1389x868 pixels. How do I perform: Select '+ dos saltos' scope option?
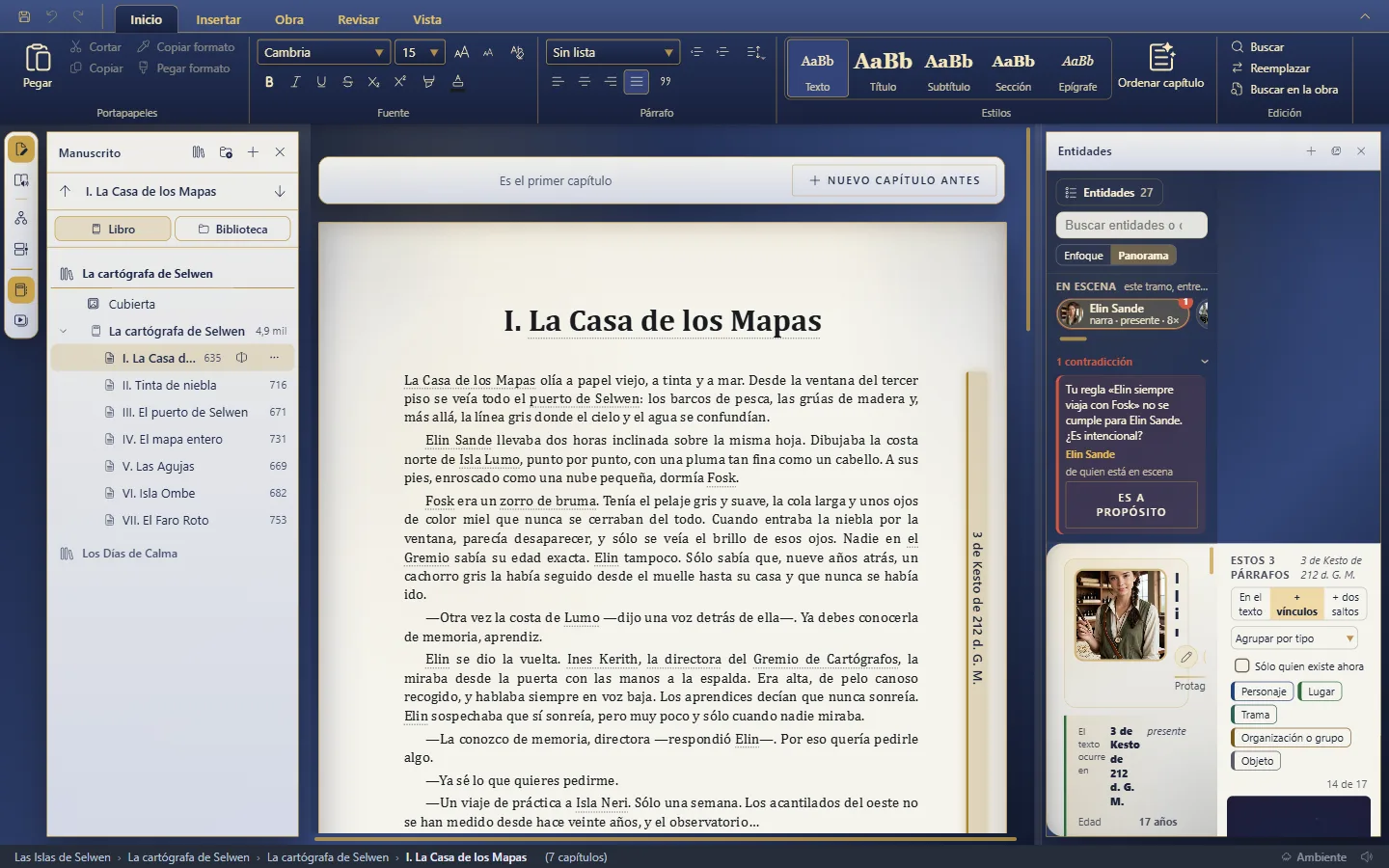pyautogui.click(x=1345, y=604)
